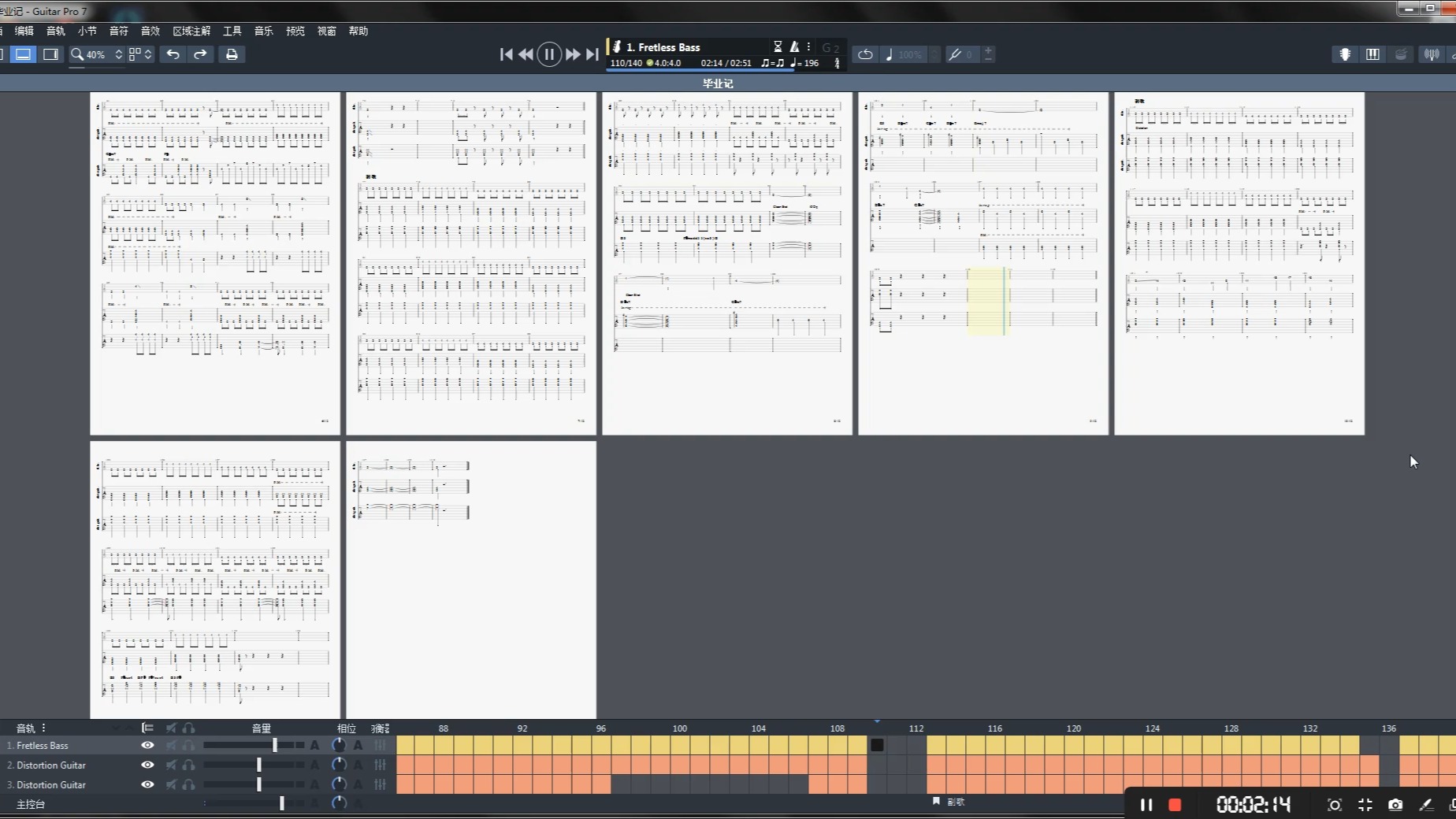Open the LCD options three-dot menu
1456x819 pixels.
(x=808, y=47)
